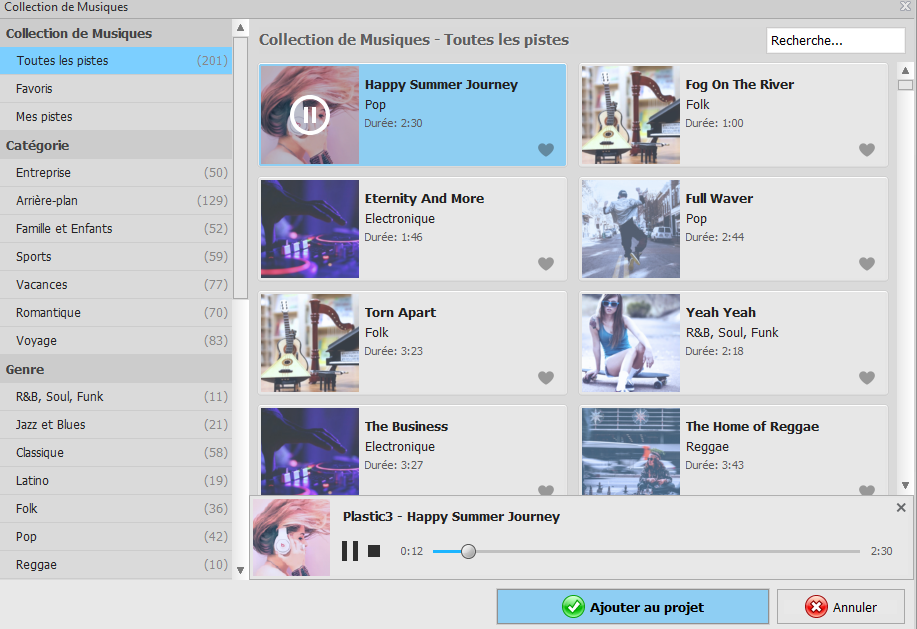Viewport: 917px width, 629px height.
Task: Click the Catégorie section header
Action: pos(116,145)
